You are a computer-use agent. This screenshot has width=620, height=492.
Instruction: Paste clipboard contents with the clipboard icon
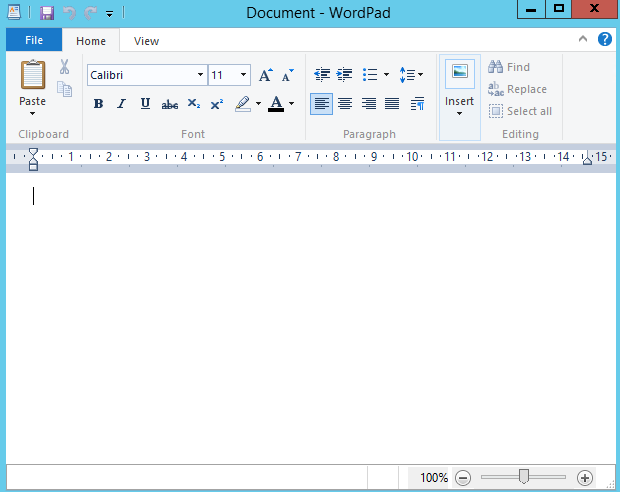pos(33,74)
